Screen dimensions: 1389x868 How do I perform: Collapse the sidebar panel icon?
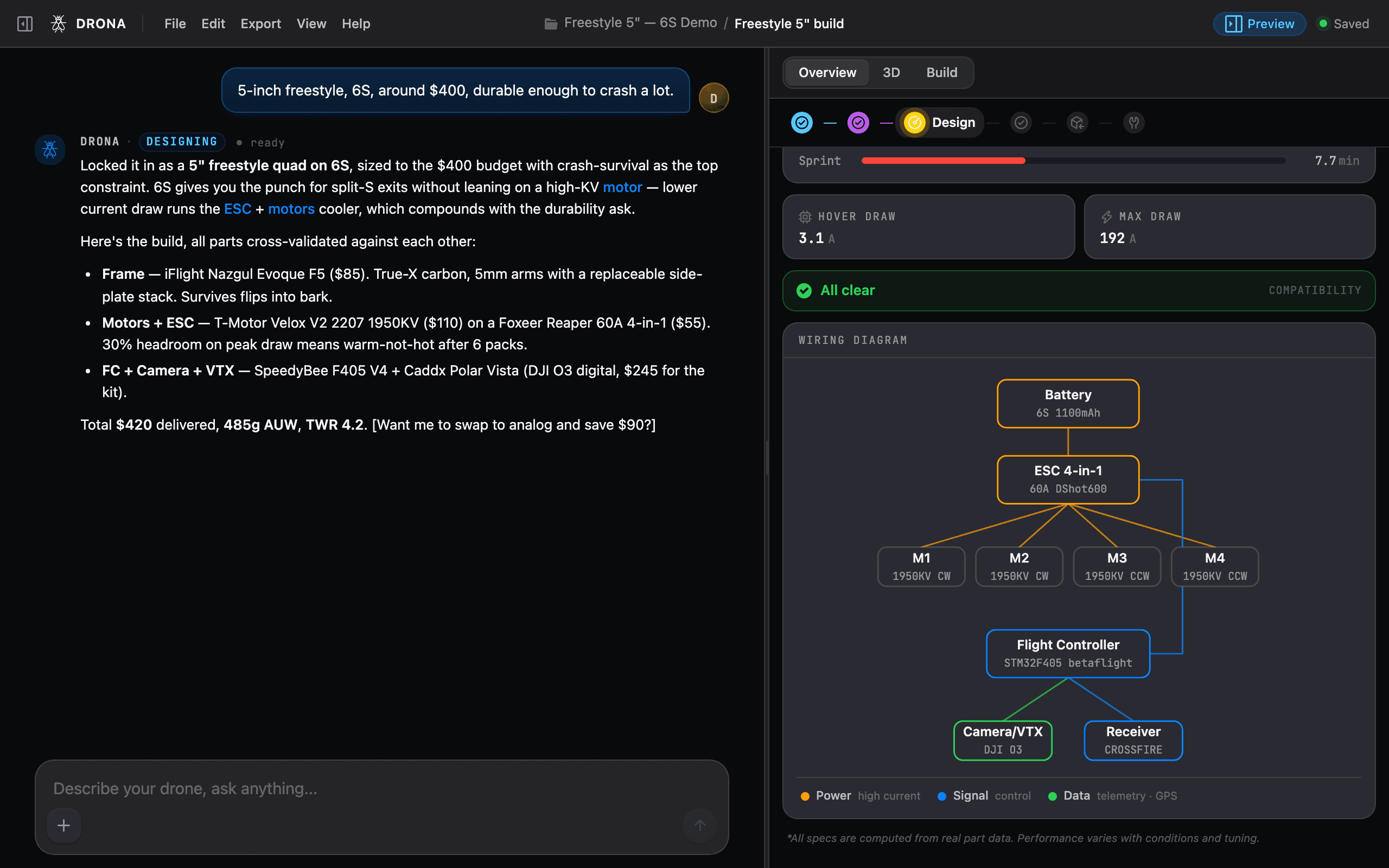[24, 23]
